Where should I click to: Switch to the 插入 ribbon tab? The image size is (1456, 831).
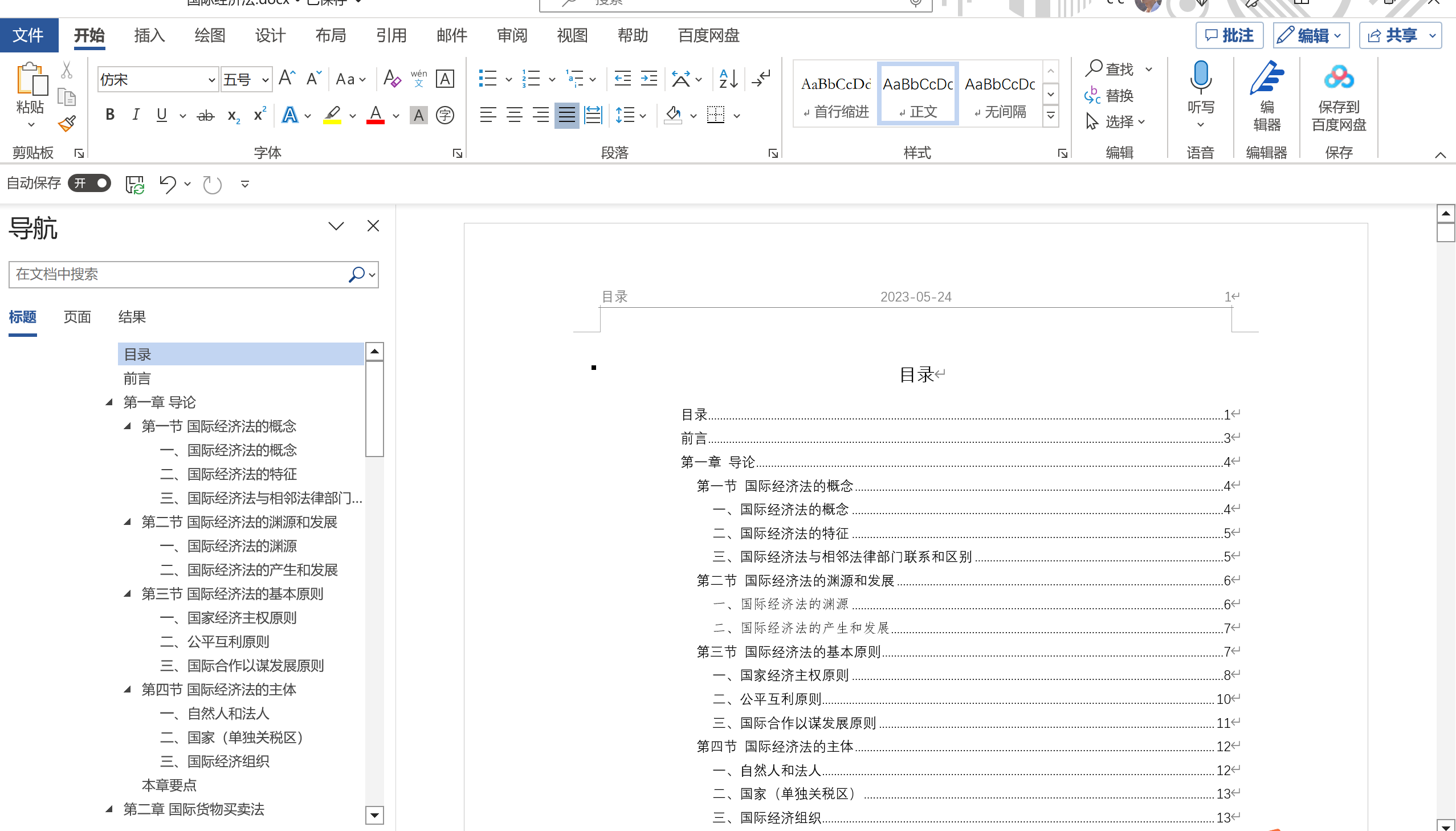(x=149, y=35)
